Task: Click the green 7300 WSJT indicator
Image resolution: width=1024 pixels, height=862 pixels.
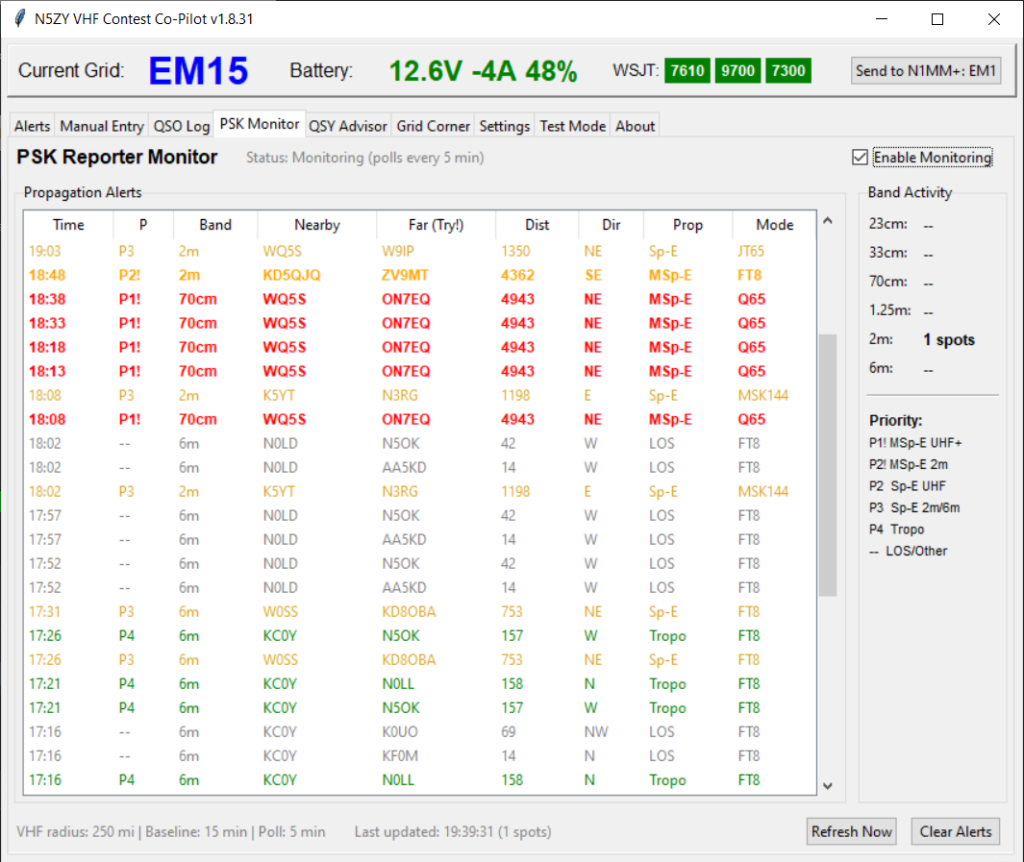Action: click(x=788, y=70)
